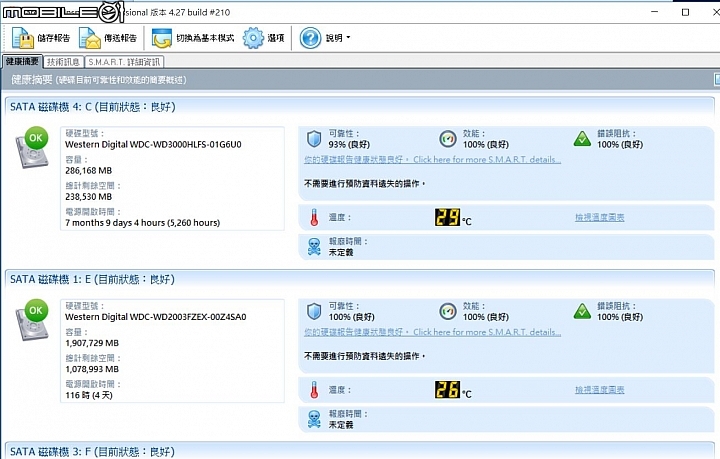Click power-on time 7 months 9 days text
The width and height of the screenshot is (720, 459).
(142, 223)
